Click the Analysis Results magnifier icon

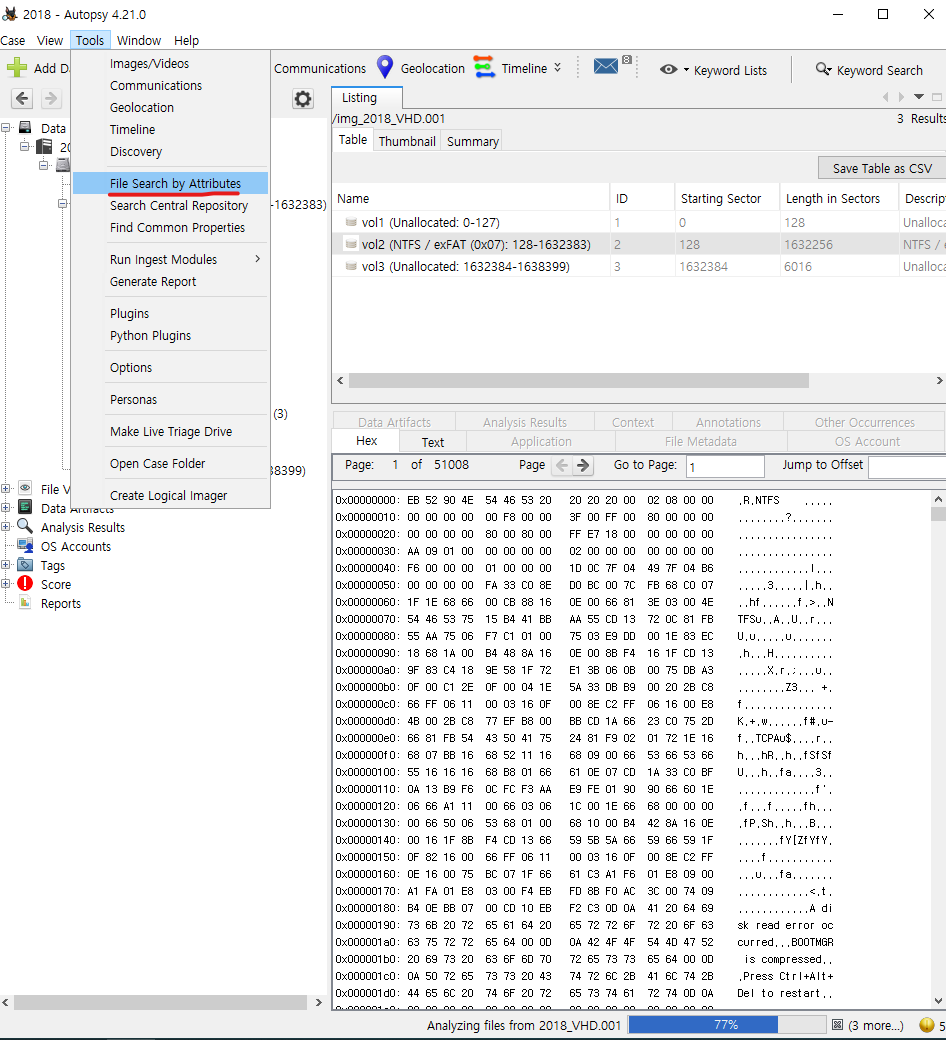[25, 527]
